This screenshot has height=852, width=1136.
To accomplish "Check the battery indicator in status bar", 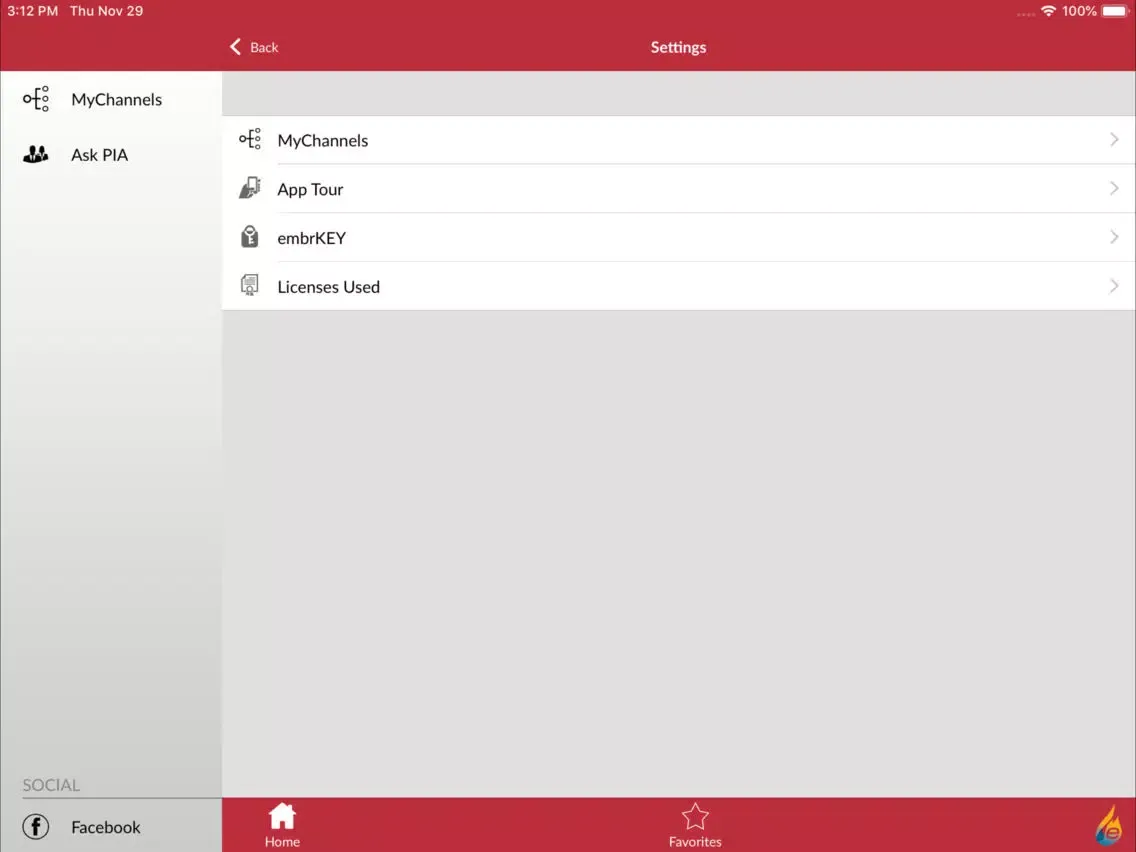I will tap(1114, 11).
